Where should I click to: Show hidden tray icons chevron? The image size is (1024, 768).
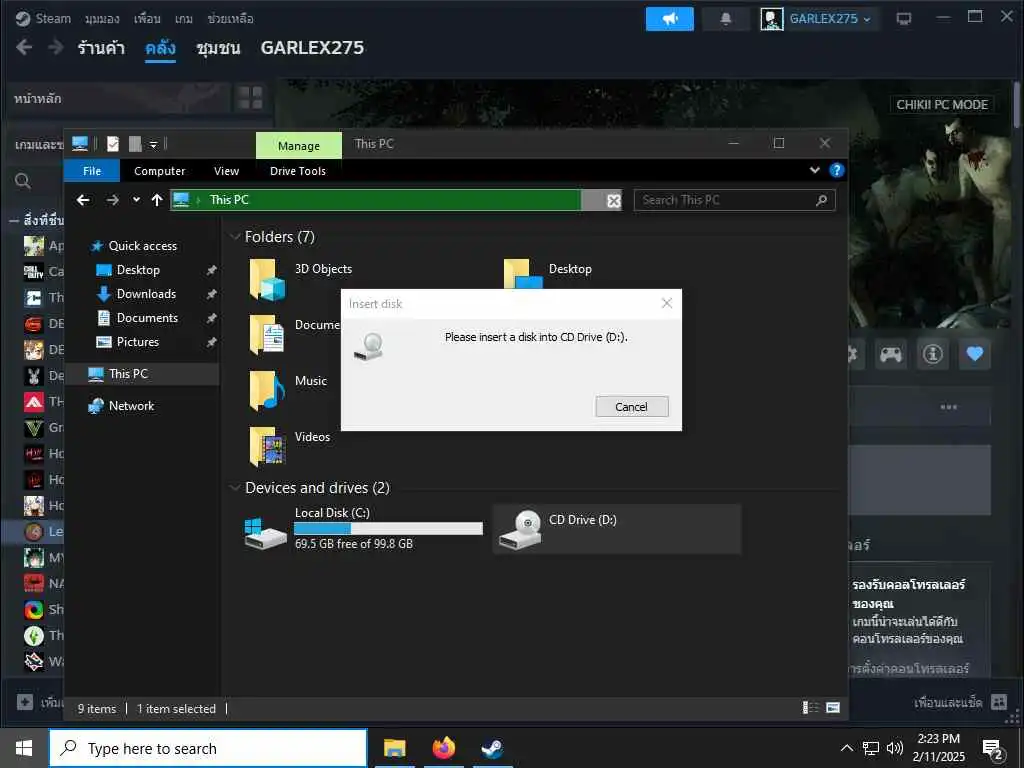[846, 748]
